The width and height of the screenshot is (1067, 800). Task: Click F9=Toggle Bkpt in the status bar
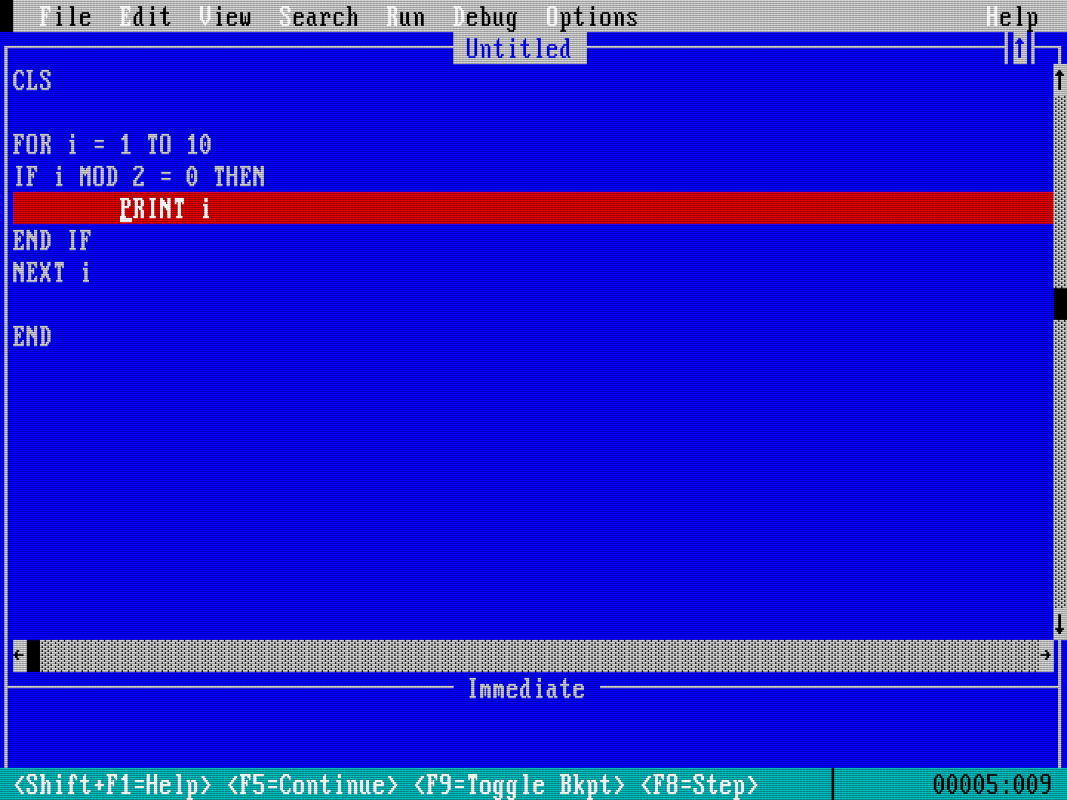pos(520,785)
